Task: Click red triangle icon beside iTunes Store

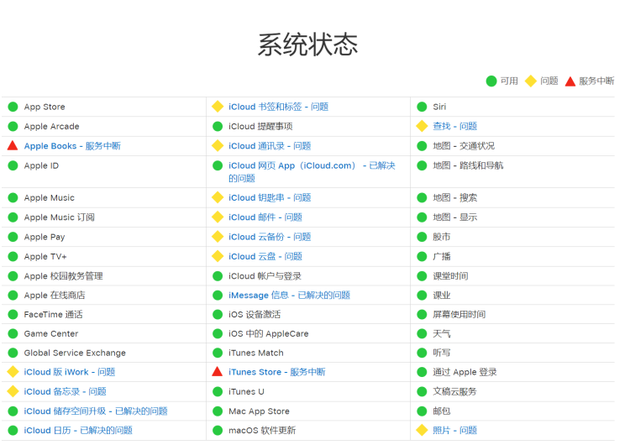Action: pos(217,372)
